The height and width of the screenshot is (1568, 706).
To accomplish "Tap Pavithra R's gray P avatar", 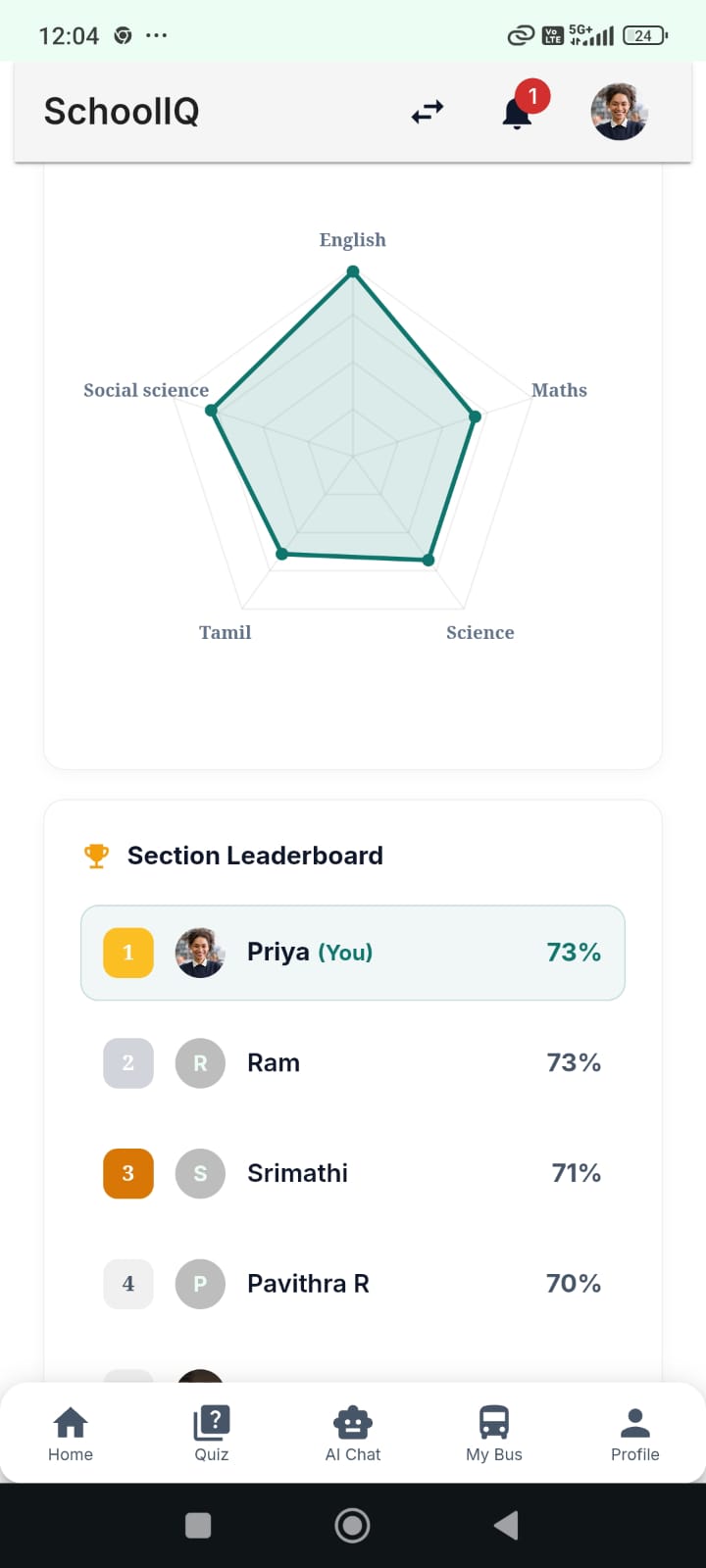I will click(200, 1284).
